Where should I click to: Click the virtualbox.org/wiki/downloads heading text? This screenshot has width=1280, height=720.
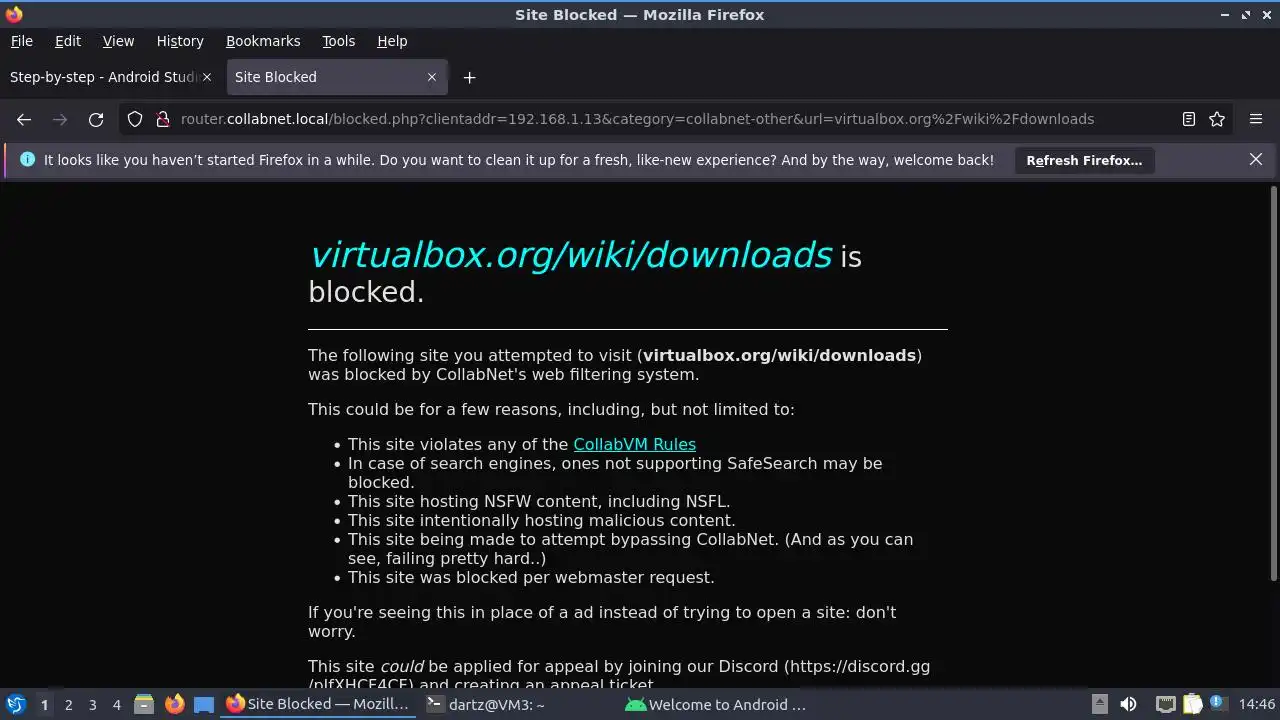point(570,255)
